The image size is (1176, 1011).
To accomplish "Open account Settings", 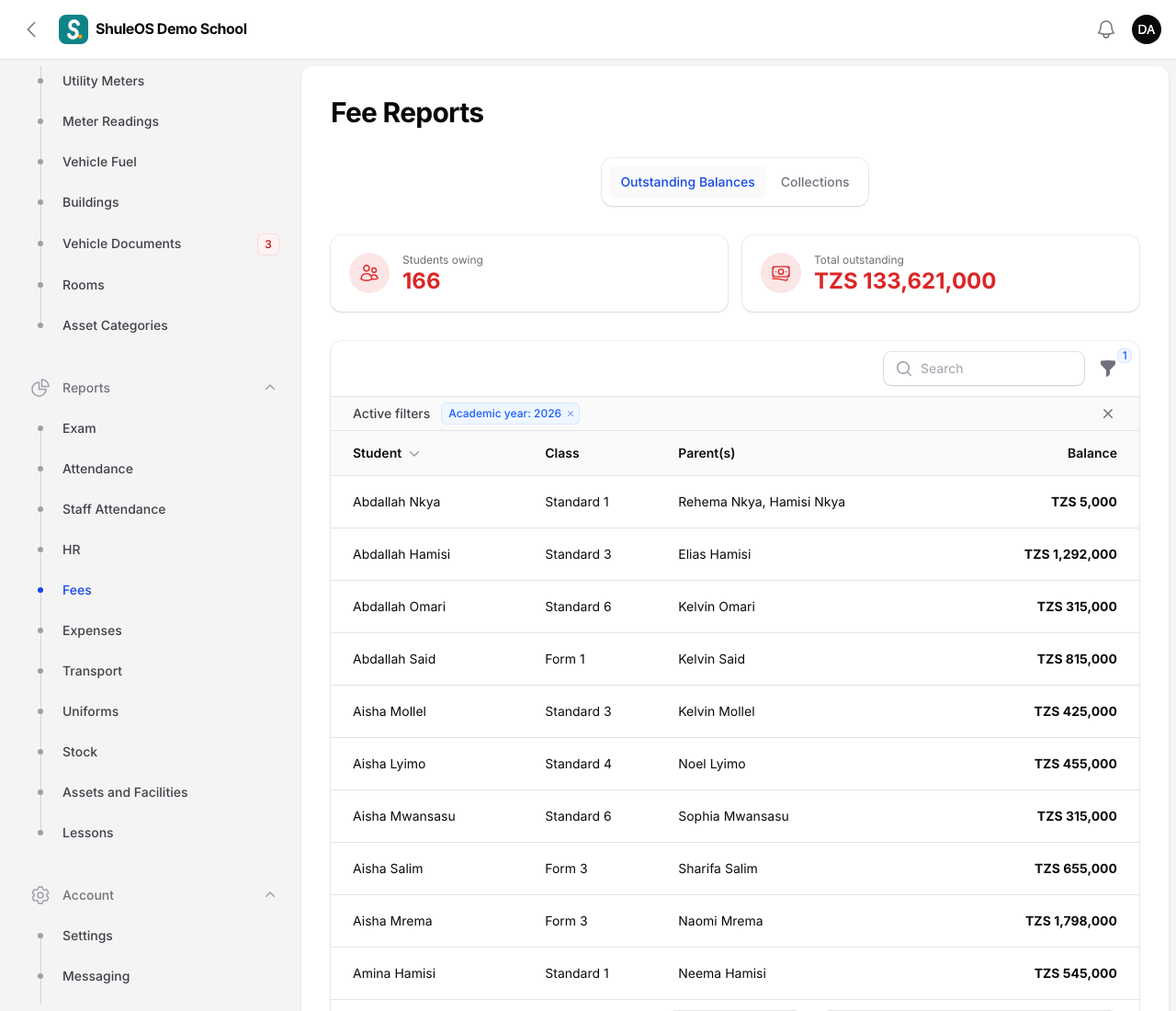I will [87, 936].
